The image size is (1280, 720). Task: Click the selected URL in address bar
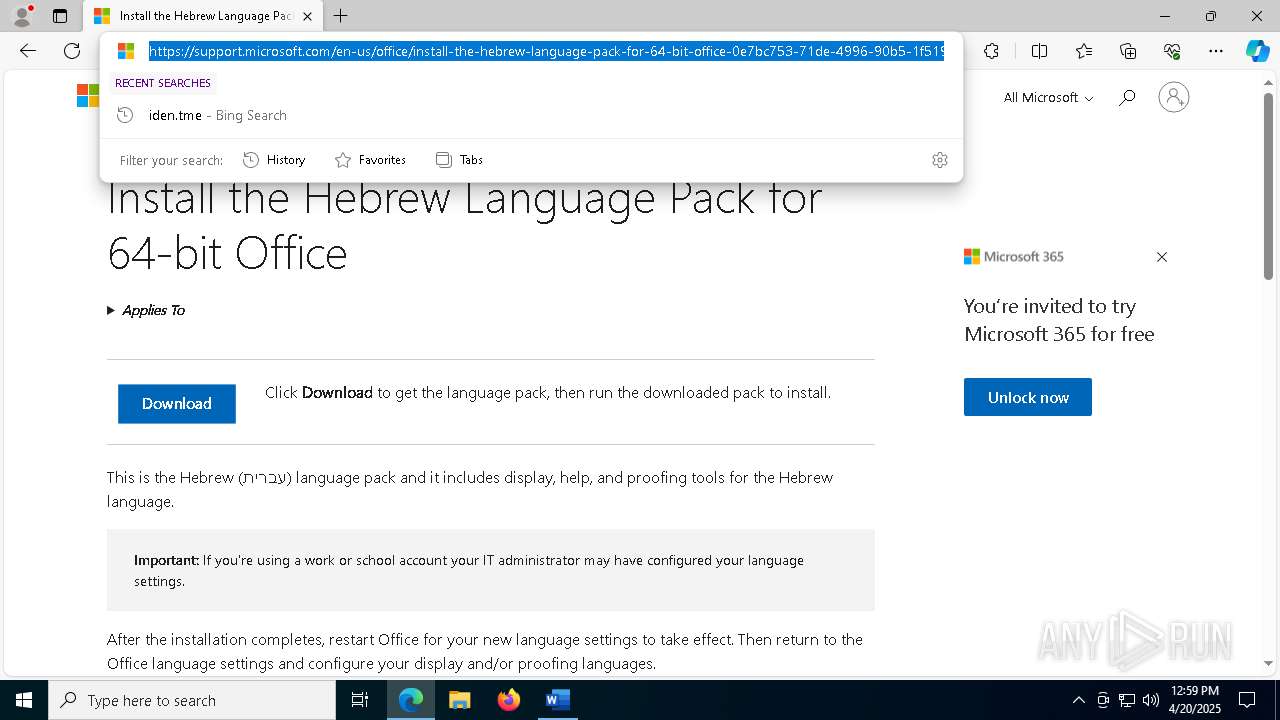[546, 51]
